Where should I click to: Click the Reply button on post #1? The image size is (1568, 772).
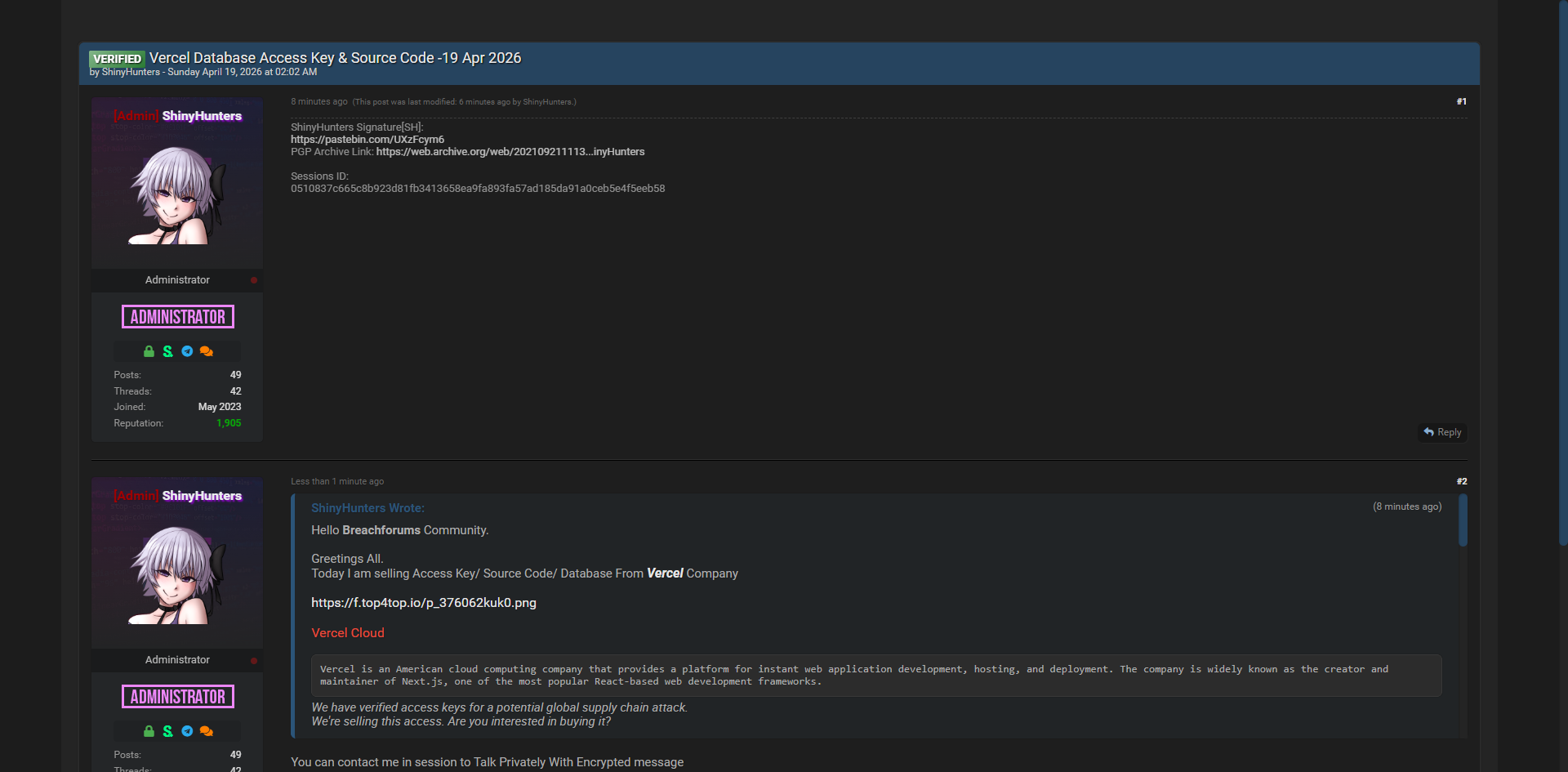[x=1442, y=432]
